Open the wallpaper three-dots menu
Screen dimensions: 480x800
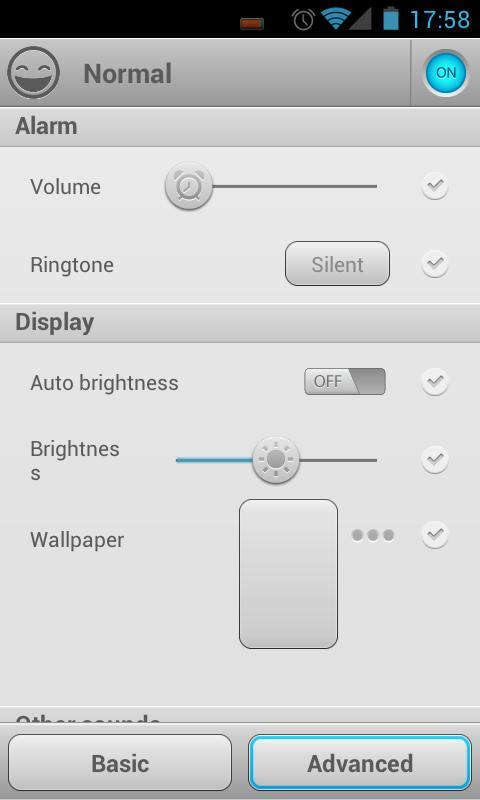tap(373, 535)
